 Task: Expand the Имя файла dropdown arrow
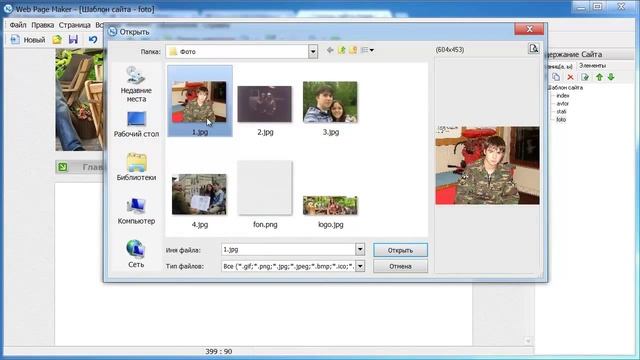click(360, 249)
